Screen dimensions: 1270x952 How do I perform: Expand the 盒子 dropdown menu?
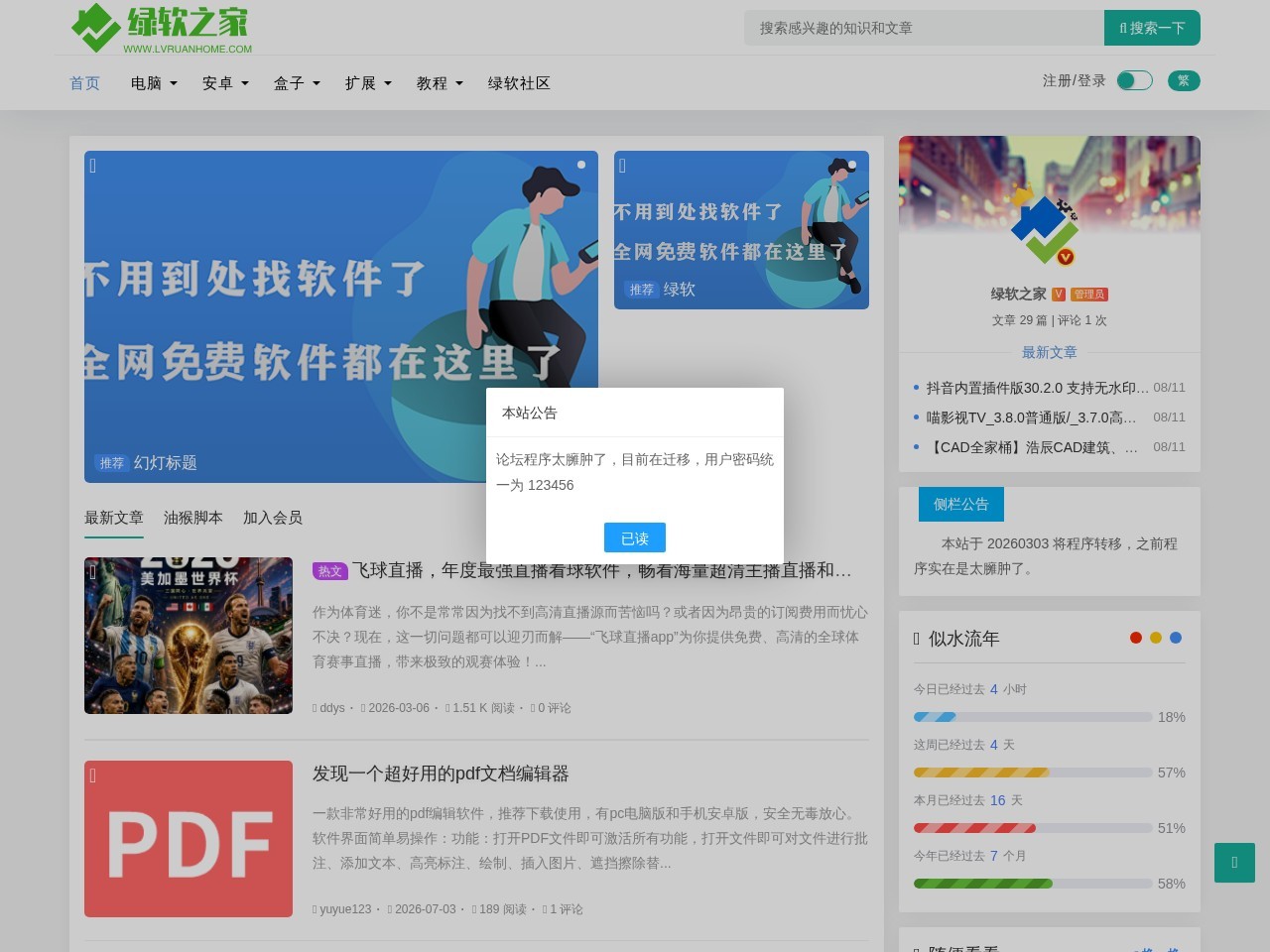(x=297, y=83)
